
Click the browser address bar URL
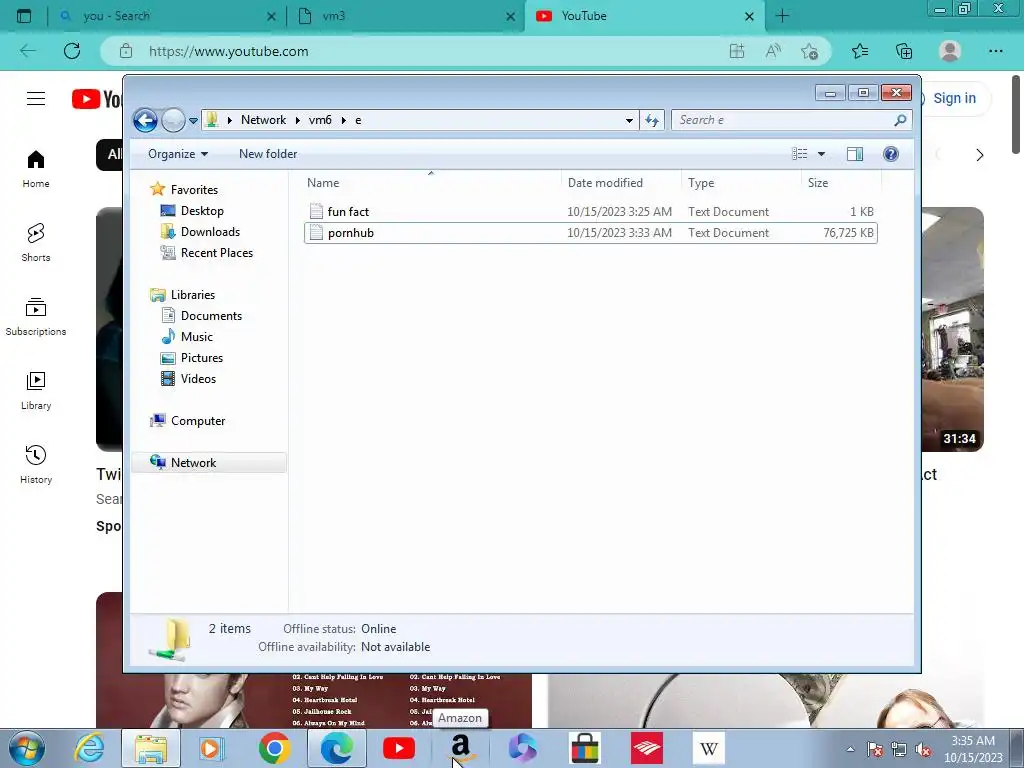pyautogui.click(x=229, y=51)
